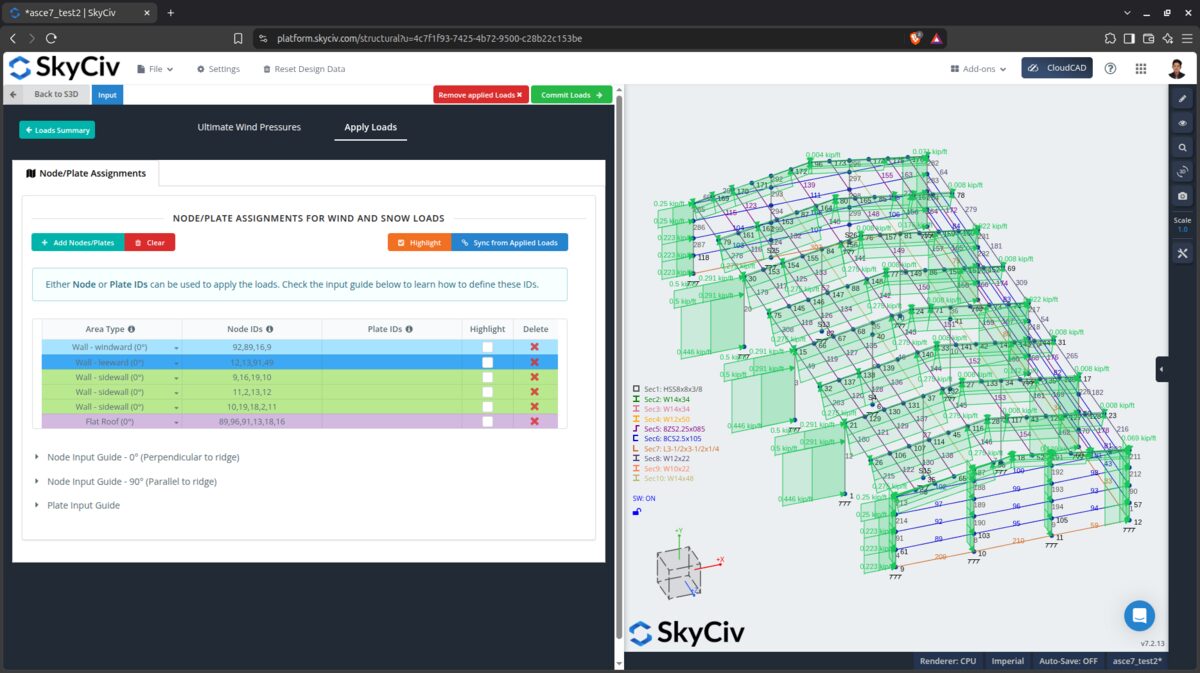Image resolution: width=1200 pixels, height=673 pixels.
Task: Open Settings in the top bar
Action: (218, 69)
